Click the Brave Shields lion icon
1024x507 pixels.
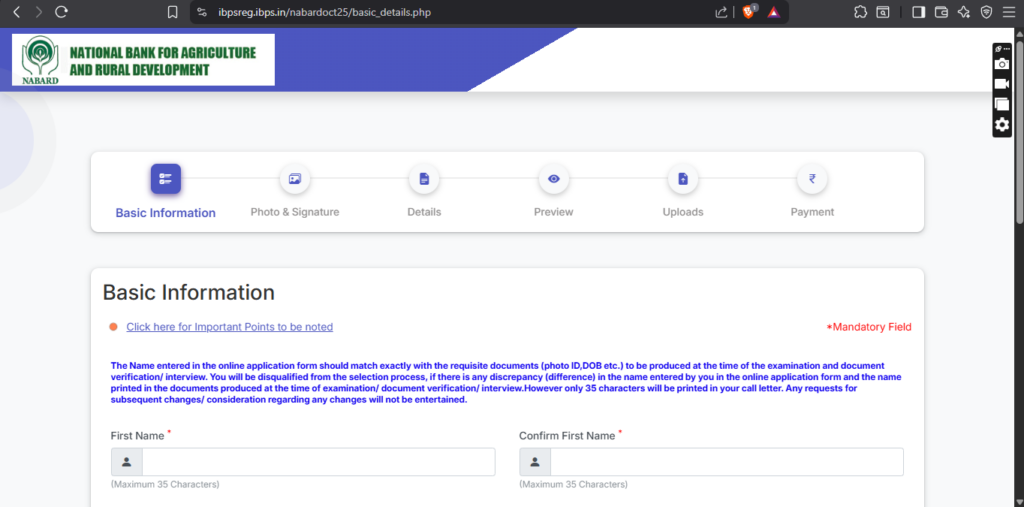pos(749,12)
